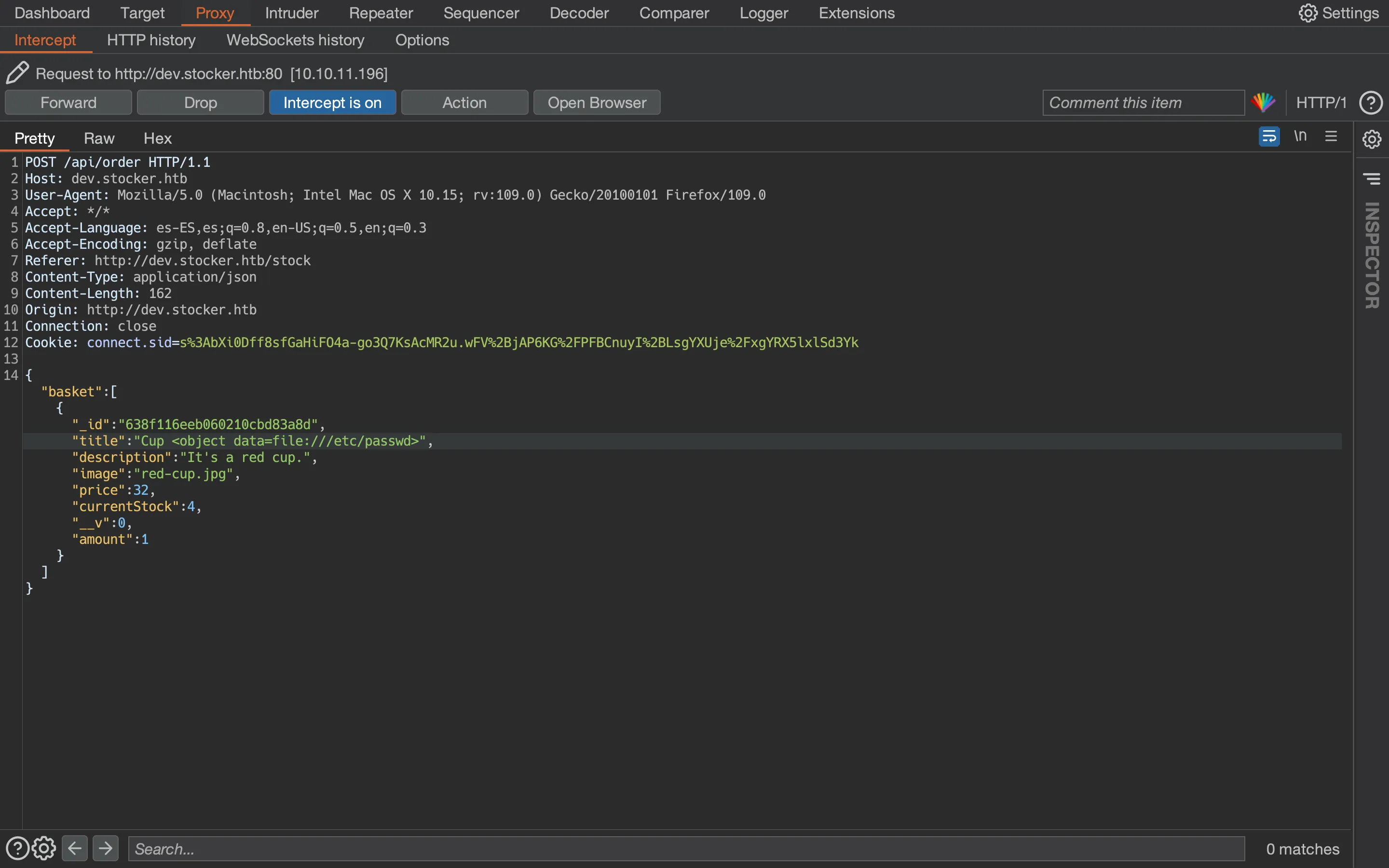The image size is (1389, 868).
Task: Open search settings gear at the bottom
Action: 44,849
